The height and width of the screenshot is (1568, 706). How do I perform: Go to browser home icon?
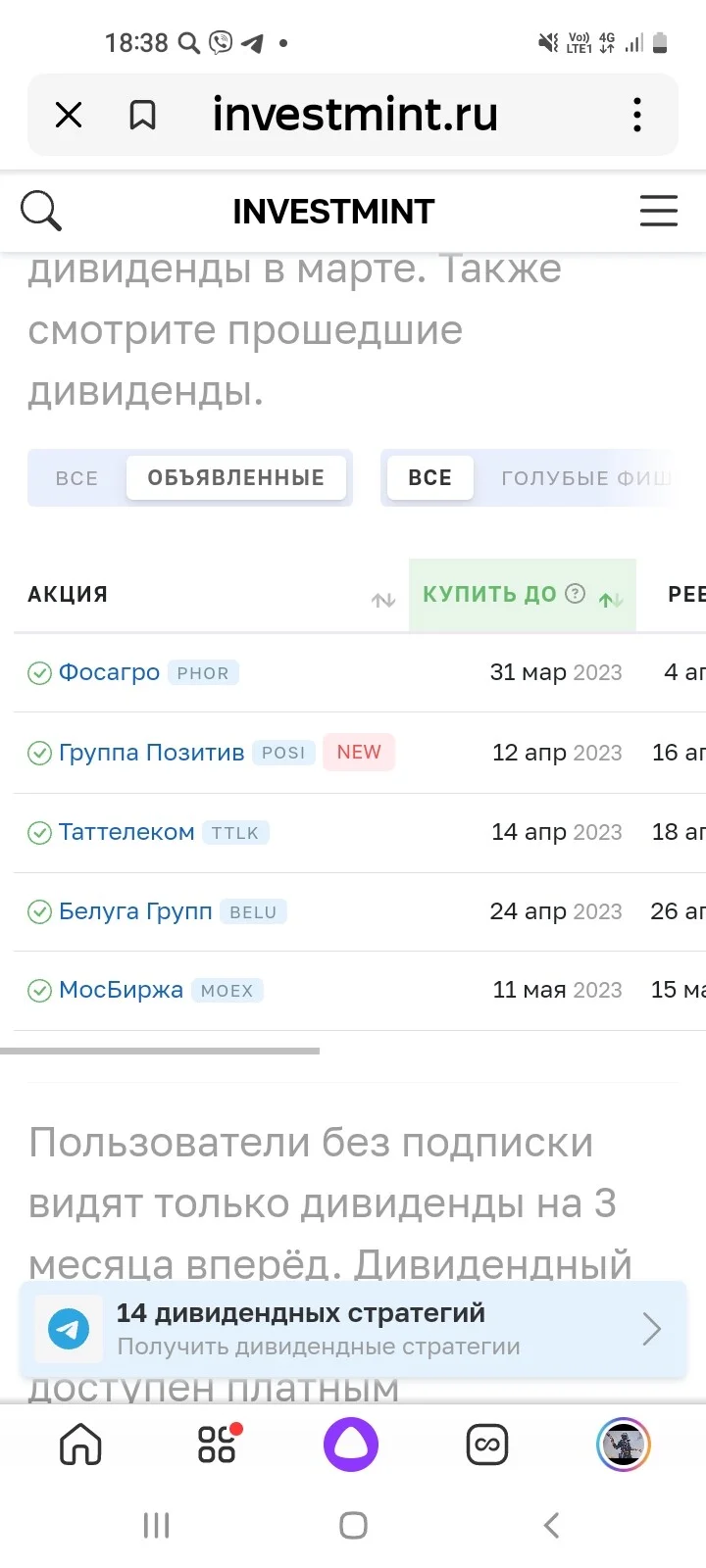[80, 1445]
